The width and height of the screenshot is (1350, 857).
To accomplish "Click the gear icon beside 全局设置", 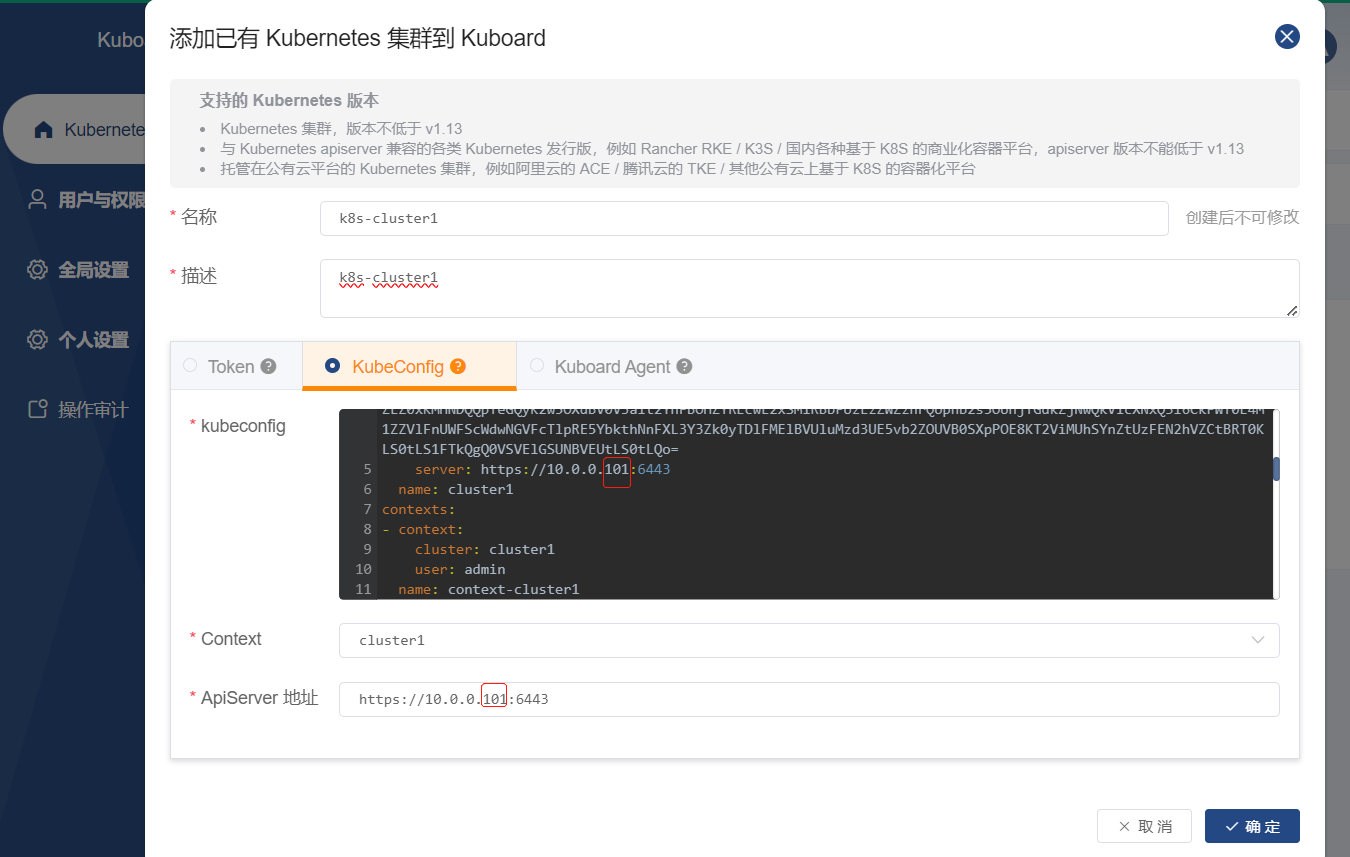I will (37, 269).
